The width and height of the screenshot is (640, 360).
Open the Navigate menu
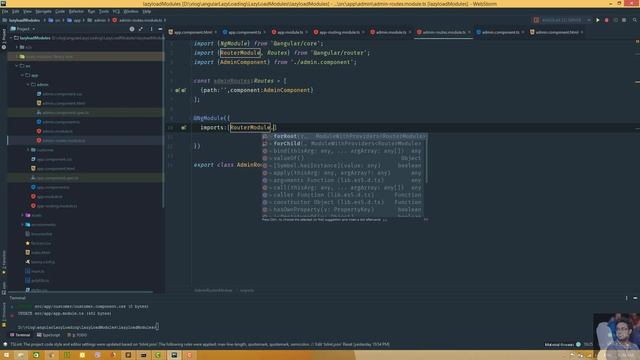coord(43,11)
